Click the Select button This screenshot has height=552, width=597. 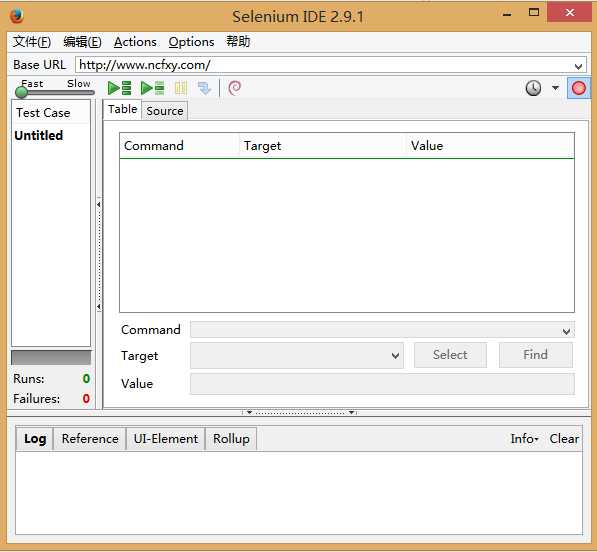pos(450,355)
